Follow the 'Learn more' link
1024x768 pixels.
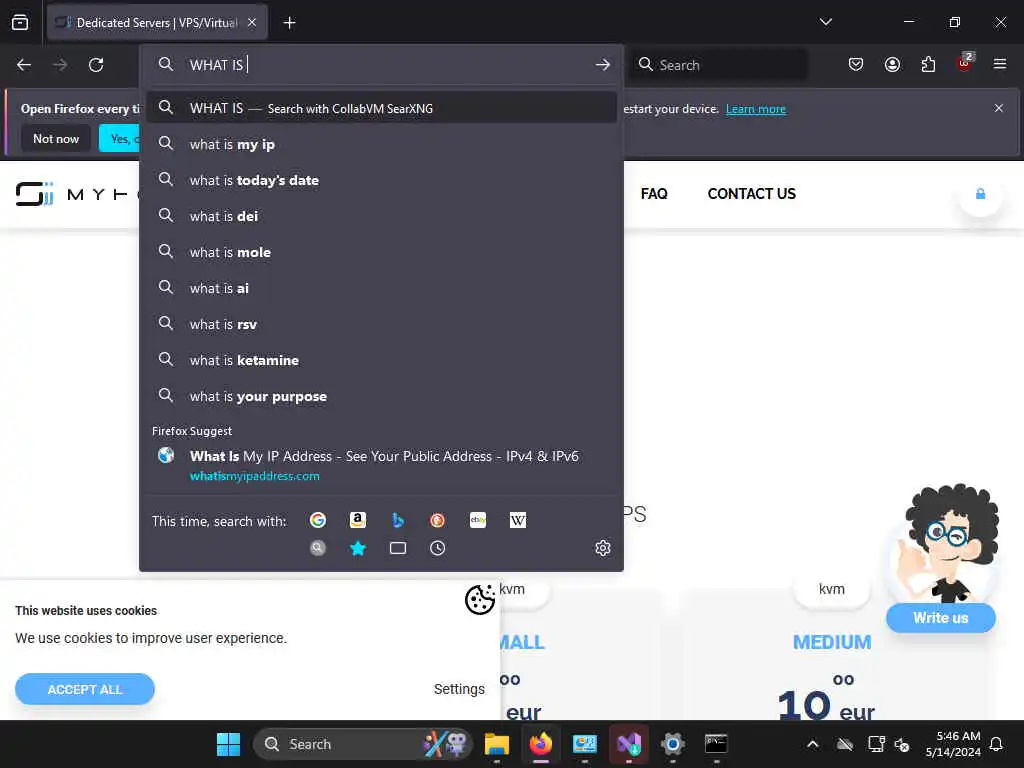tap(756, 109)
